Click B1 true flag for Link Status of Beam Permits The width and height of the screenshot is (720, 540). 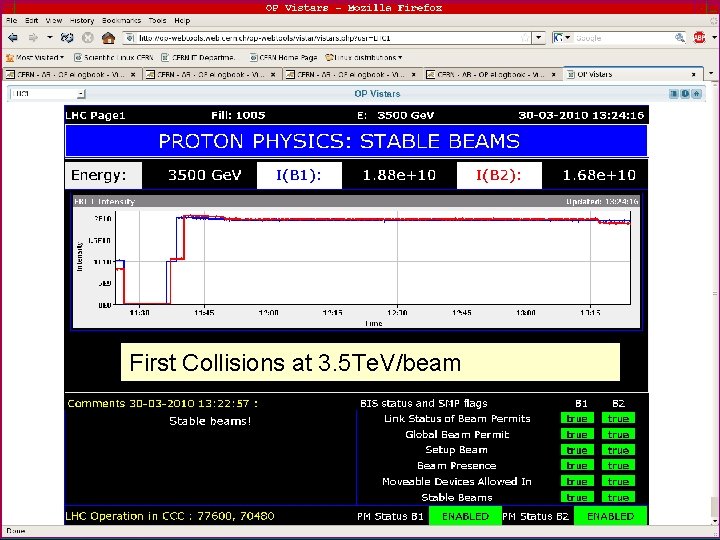pyautogui.click(x=577, y=418)
